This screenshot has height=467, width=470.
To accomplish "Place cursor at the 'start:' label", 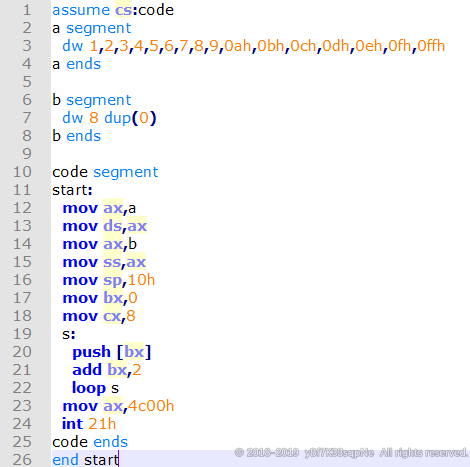I will coord(72,190).
